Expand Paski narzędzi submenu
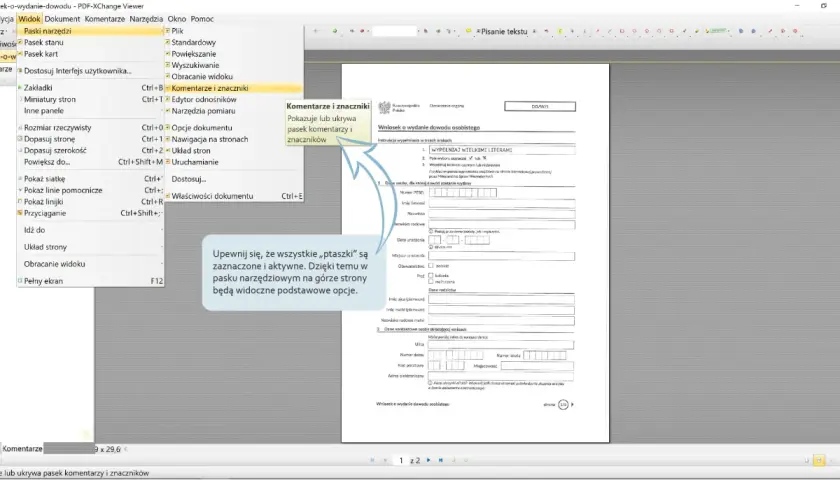 point(90,31)
